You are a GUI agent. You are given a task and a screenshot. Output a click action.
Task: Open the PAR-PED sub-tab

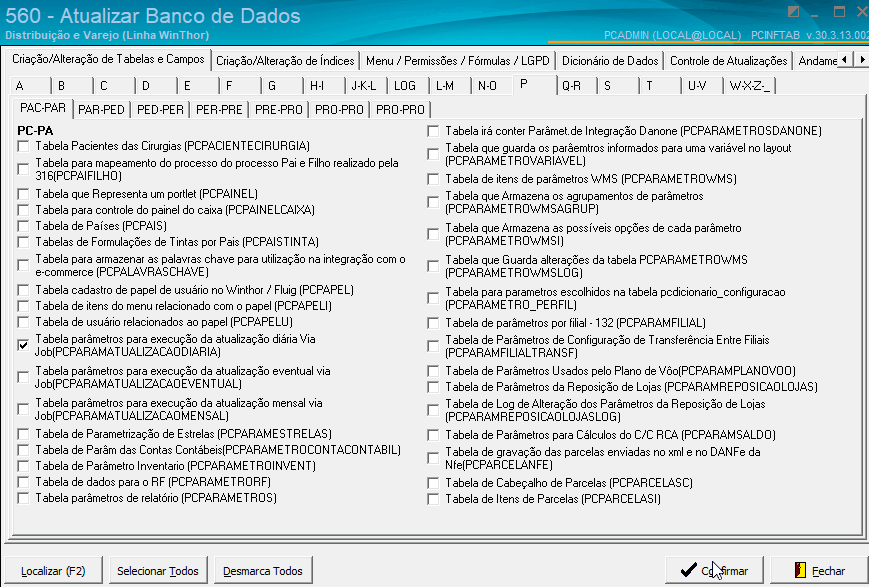pyautogui.click(x=101, y=110)
